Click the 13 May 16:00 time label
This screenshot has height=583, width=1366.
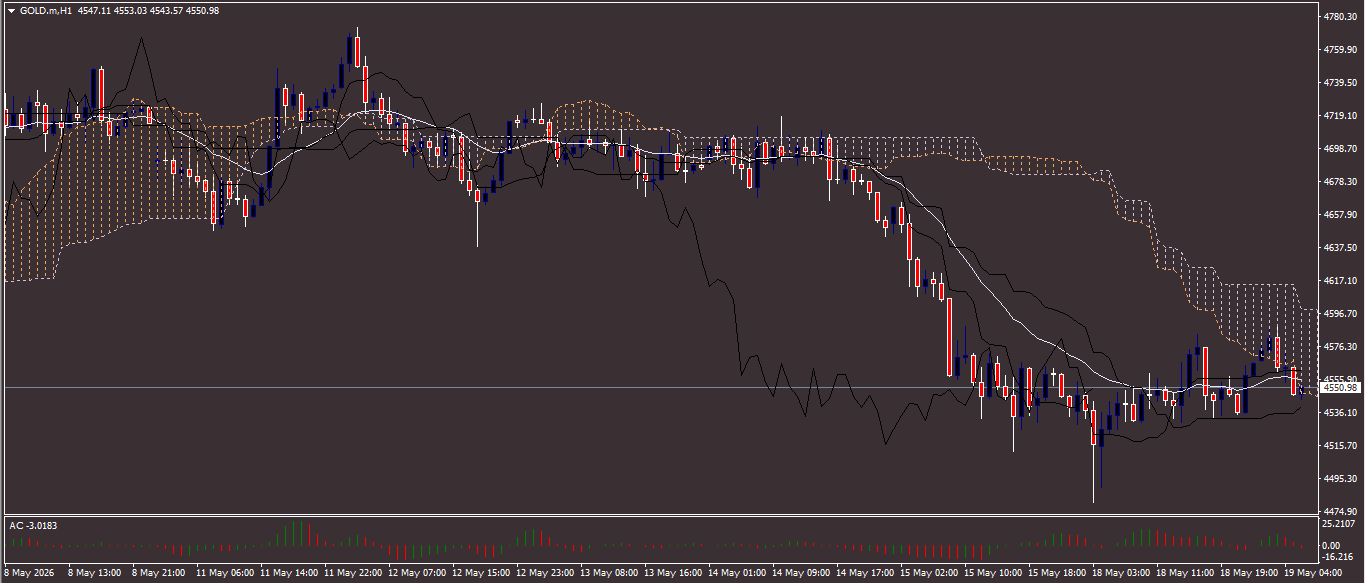[x=673, y=574]
